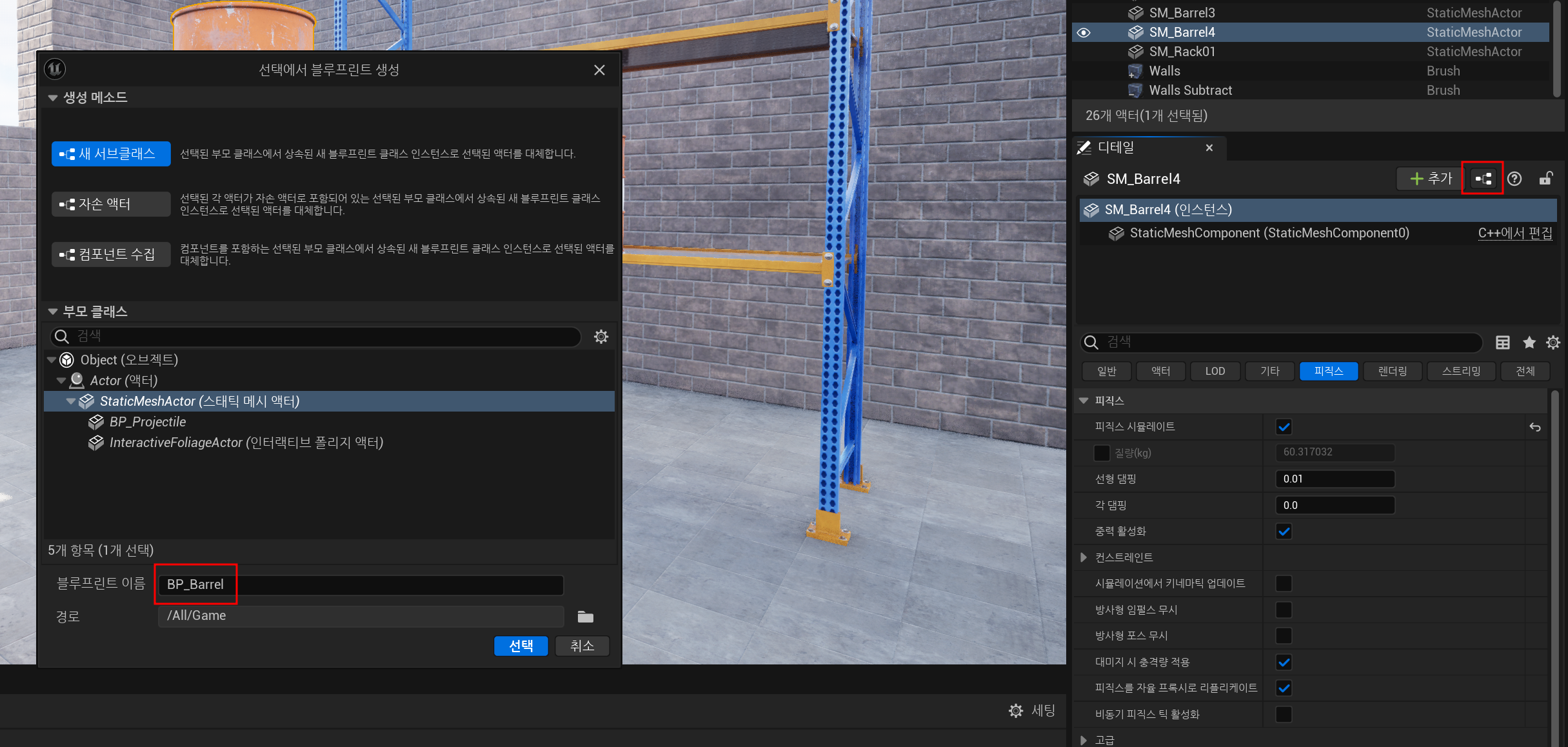Image resolution: width=1568 pixels, height=747 pixels.
Task: Enable 방사형 임펄스 무시 checkbox
Action: pos(1284,610)
